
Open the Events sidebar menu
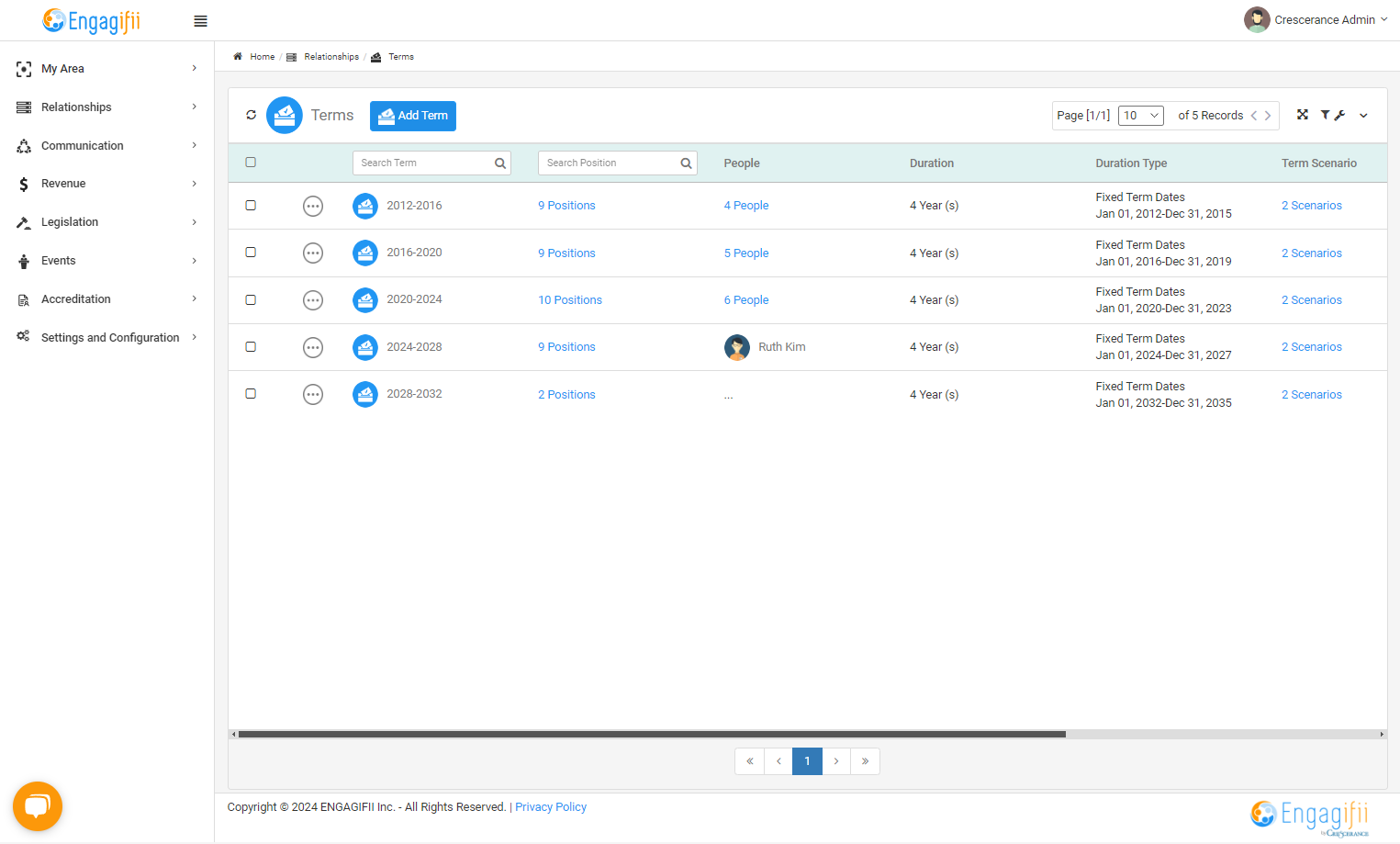tap(107, 261)
